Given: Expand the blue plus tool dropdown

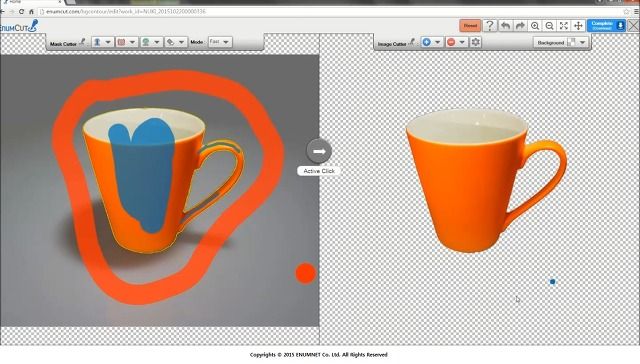Looking at the screenshot, I should tap(438, 42).
